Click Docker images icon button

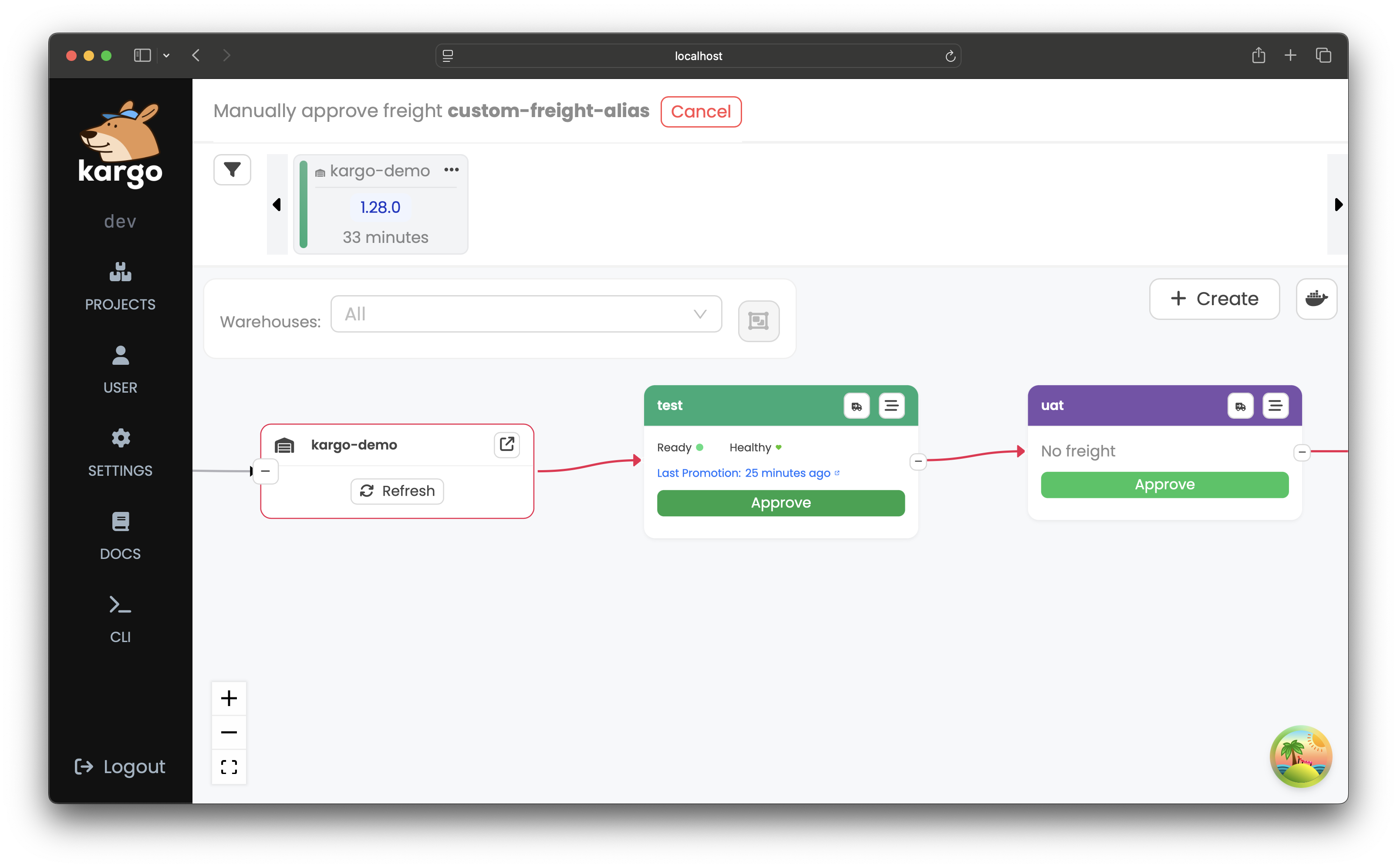pyautogui.click(x=1316, y=299)
